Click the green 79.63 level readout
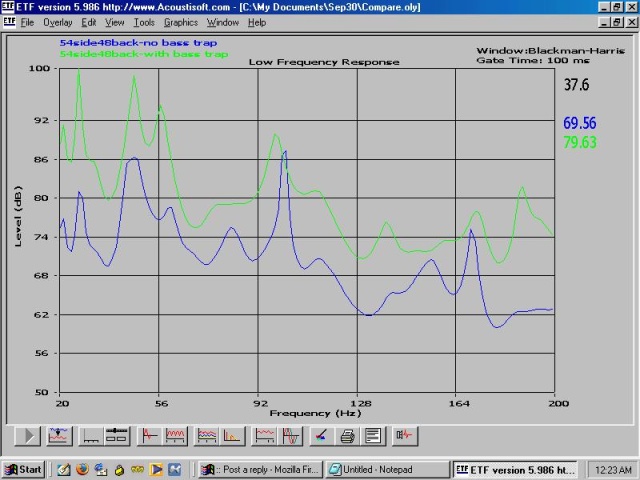 click(580, 142)
